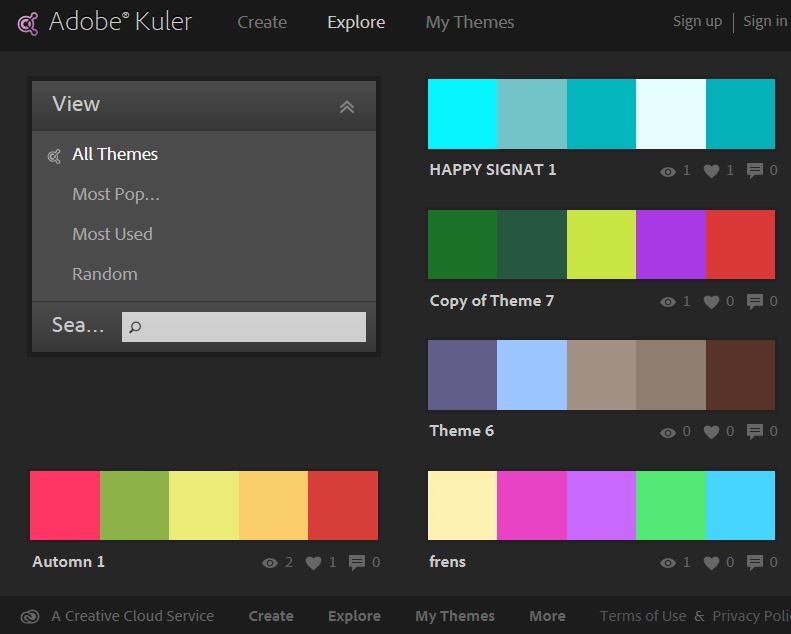The height and width of the screenshot is (634, 791).
Task: Click the Adobe Kuler logo icon
Action: [28, 23]
